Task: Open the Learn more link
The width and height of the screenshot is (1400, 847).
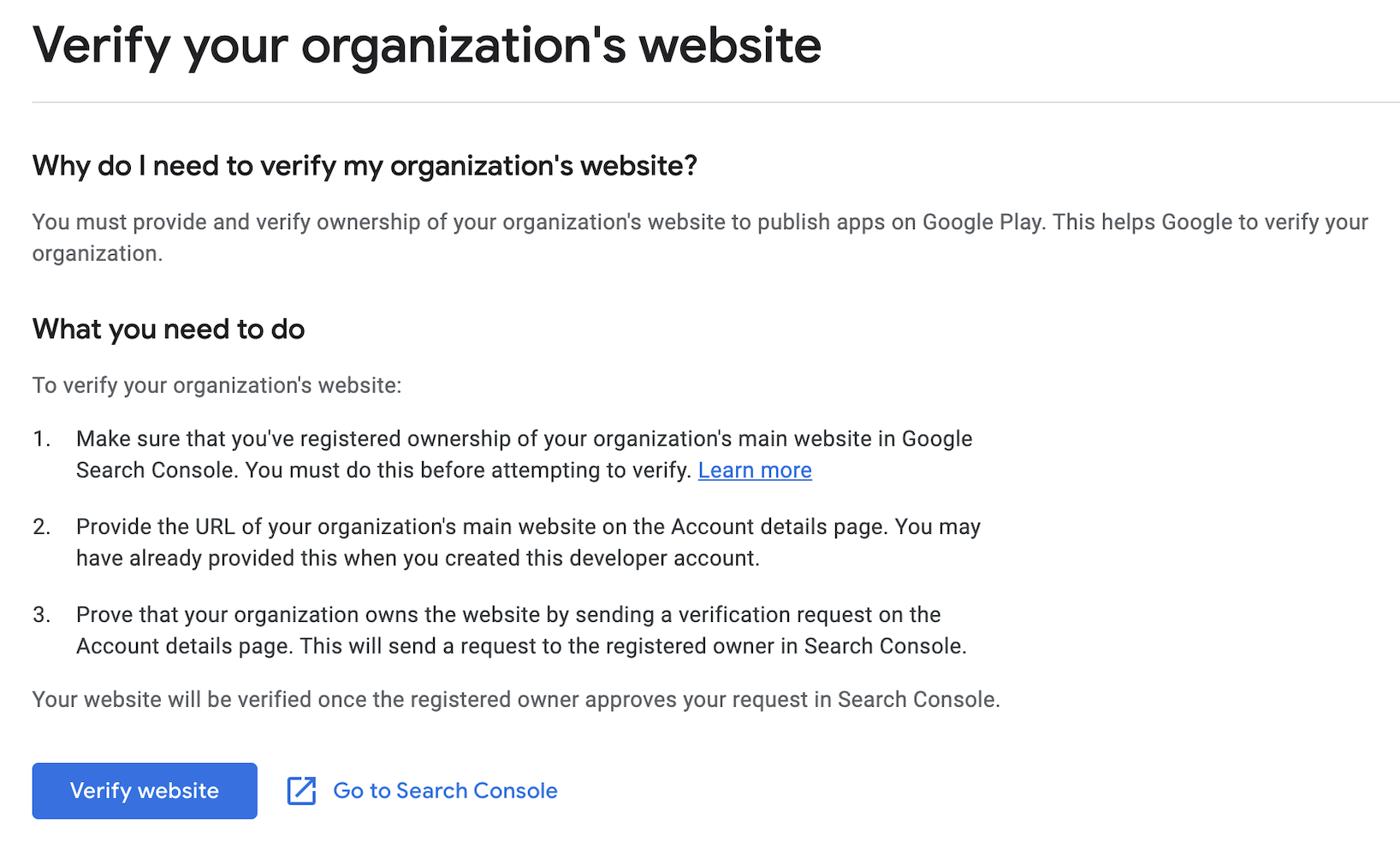Action: 755,471
